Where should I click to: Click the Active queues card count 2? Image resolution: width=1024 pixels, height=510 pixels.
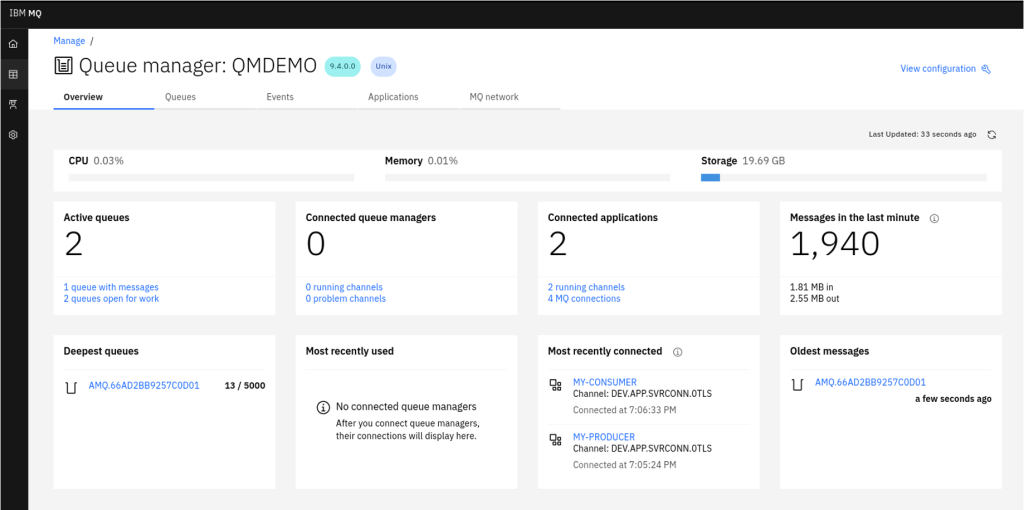pyautogui.click(x=73, y=244)
